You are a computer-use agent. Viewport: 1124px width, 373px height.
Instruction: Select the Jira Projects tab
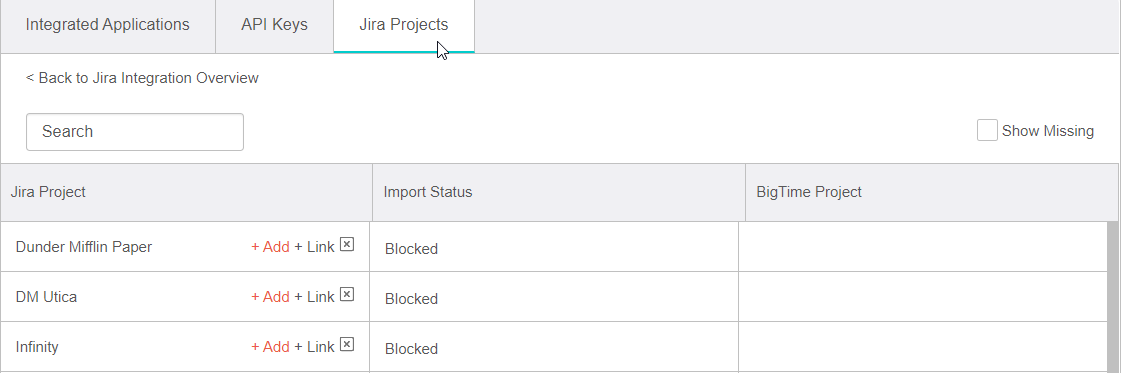tap(404, 25)
